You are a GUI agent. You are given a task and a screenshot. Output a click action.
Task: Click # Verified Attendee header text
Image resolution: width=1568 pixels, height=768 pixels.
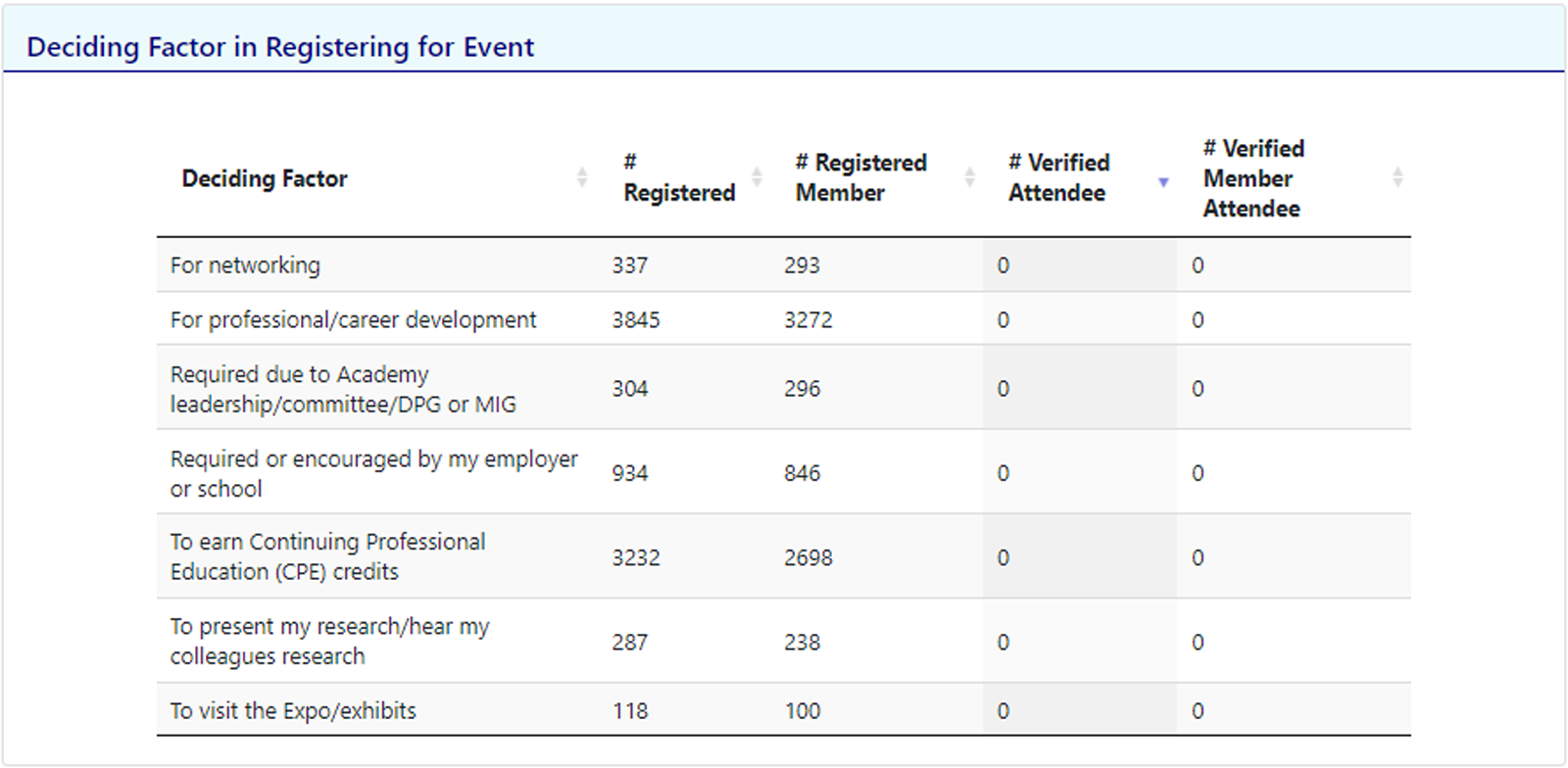1058,177
